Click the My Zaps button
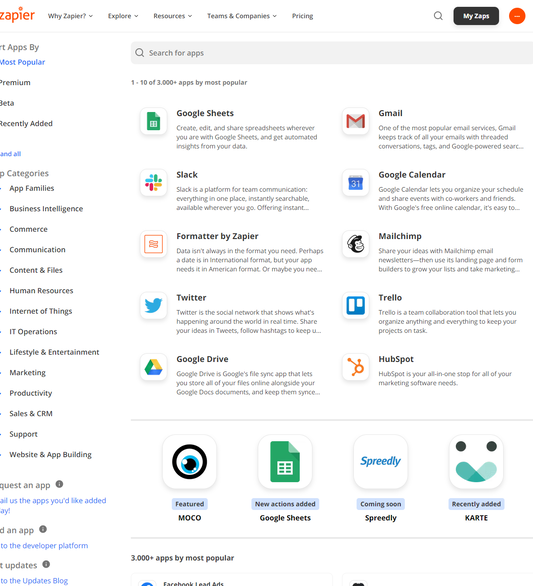This screenshot has width=533, height=586. [x=476, y=16]
